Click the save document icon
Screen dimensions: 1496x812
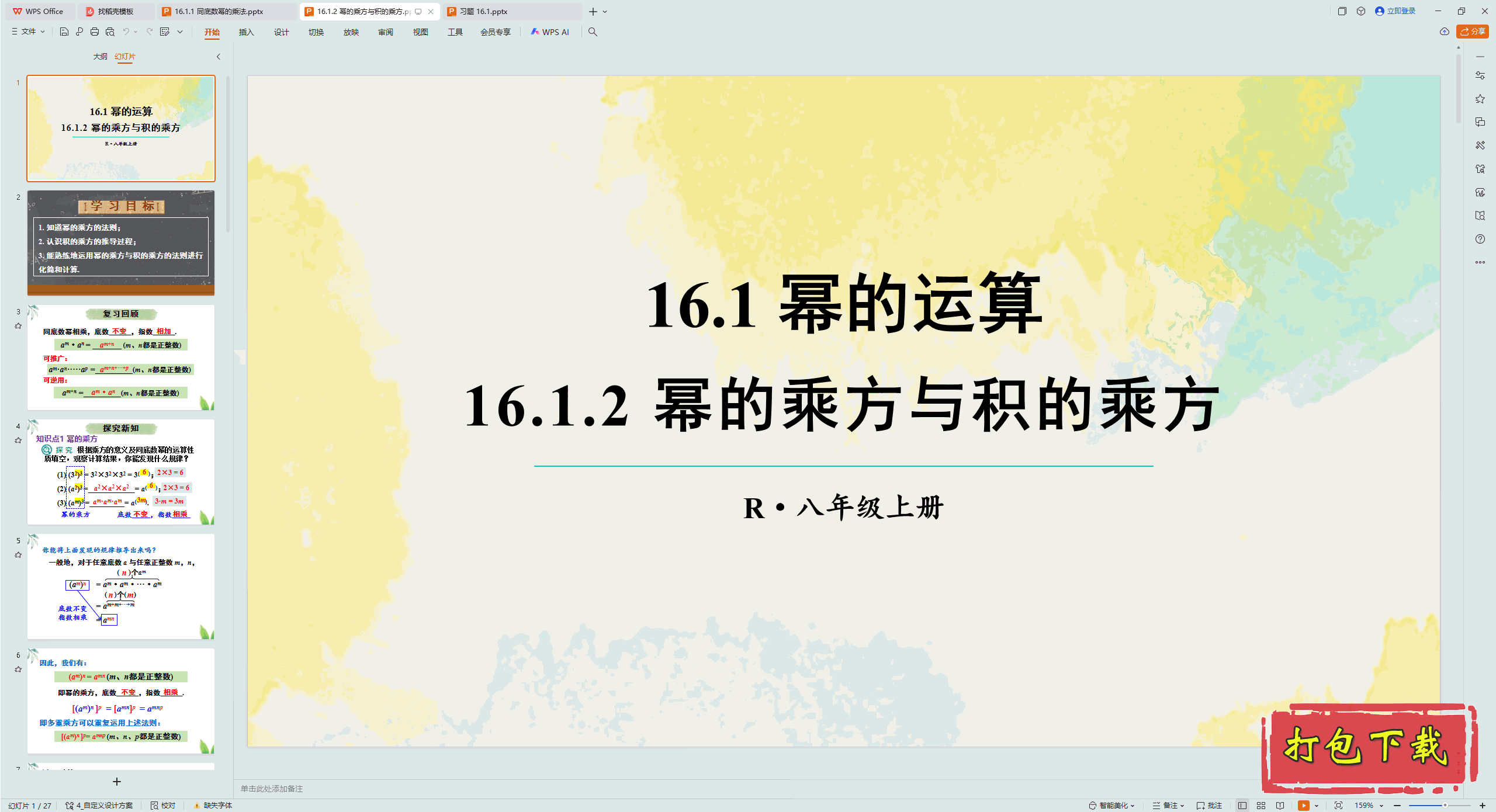64,32
